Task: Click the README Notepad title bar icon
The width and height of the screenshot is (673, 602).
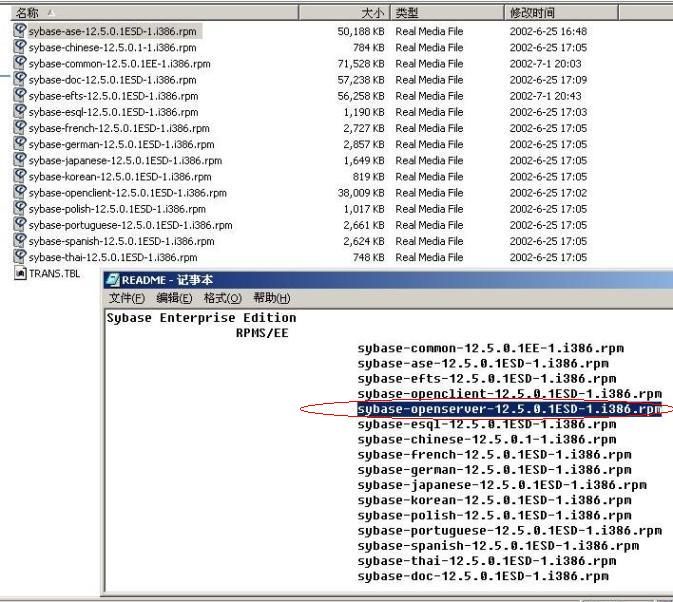Action: (x=113, y=280)
